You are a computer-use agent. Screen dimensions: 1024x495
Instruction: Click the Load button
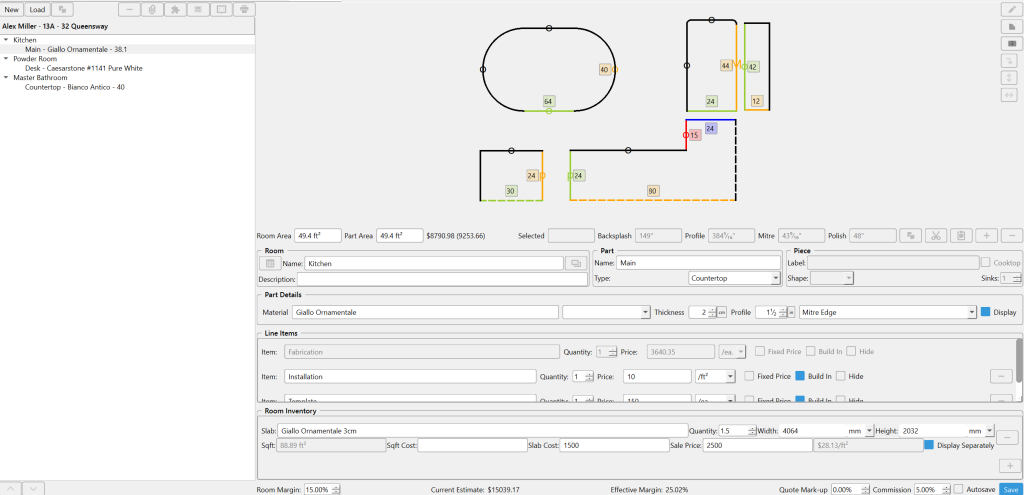37,9
